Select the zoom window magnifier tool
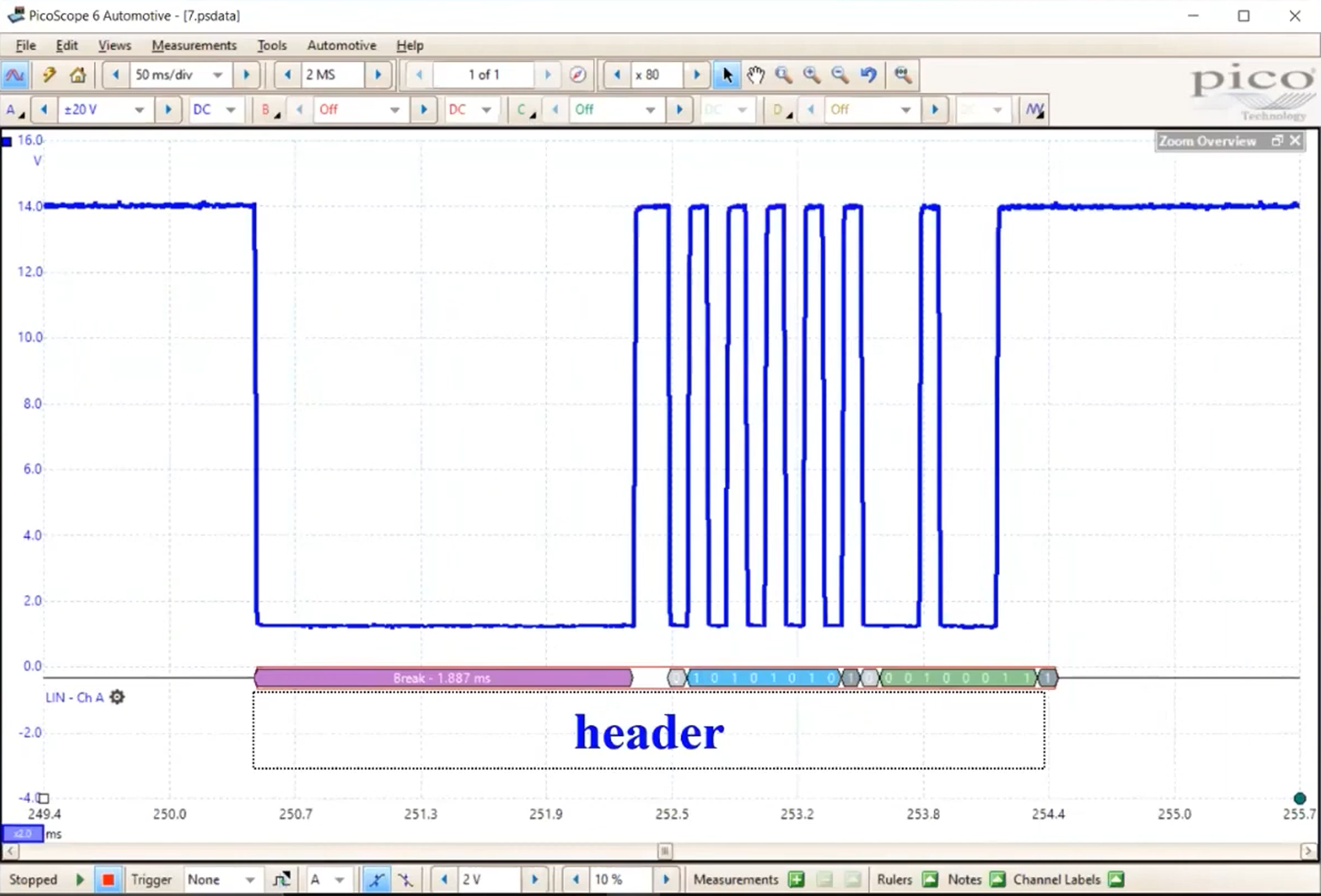The image size is (1321, 896). tap(784, 75)
